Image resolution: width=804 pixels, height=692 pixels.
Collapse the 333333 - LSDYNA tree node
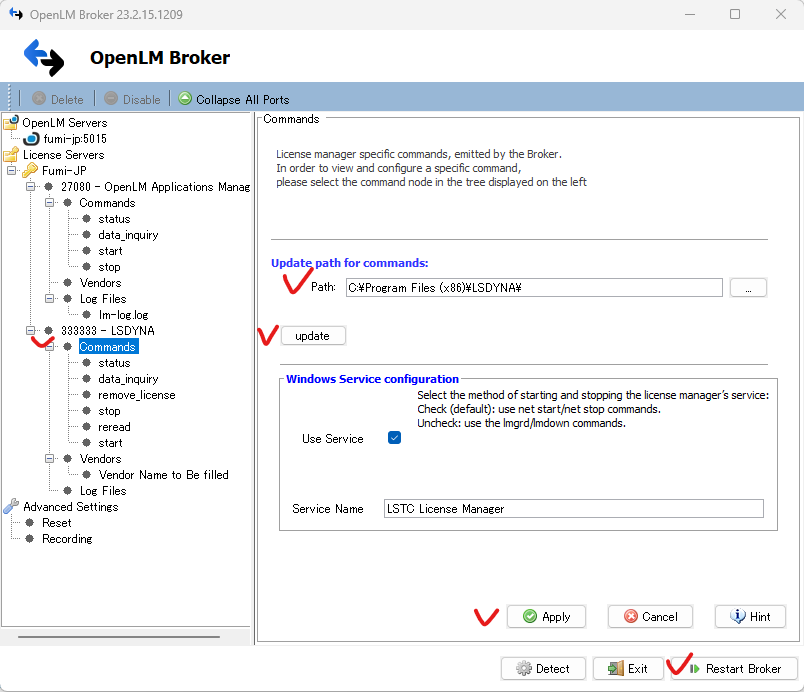click(32, 330)
